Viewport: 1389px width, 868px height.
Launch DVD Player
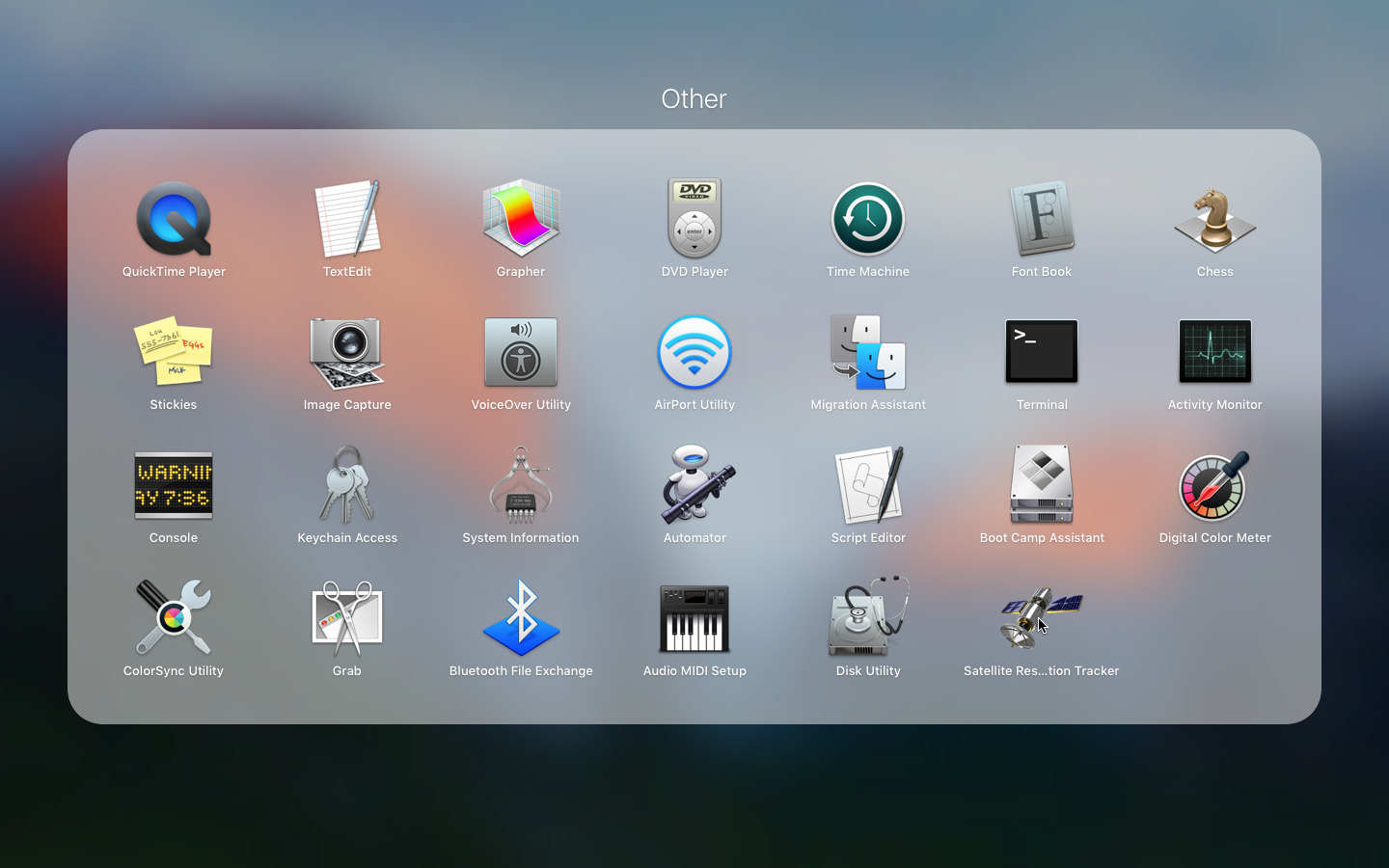tap(694, 220)
